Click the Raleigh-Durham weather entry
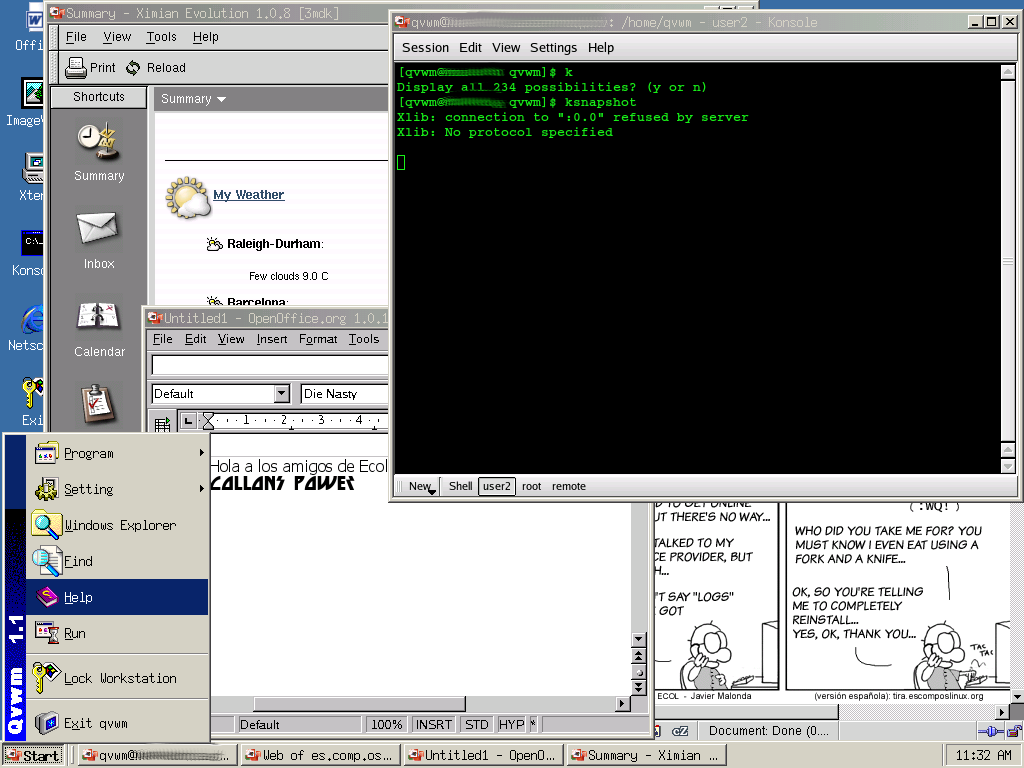The width and height of the screenshot is (1024, 768). [x=275, y=244]
